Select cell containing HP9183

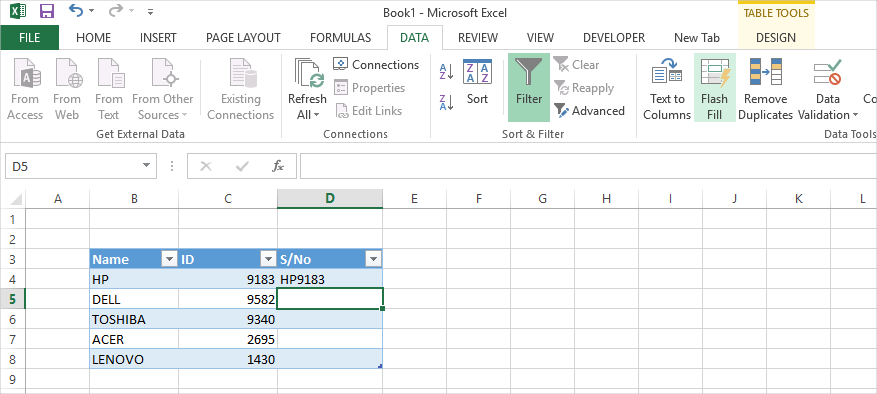click(330, 279)
